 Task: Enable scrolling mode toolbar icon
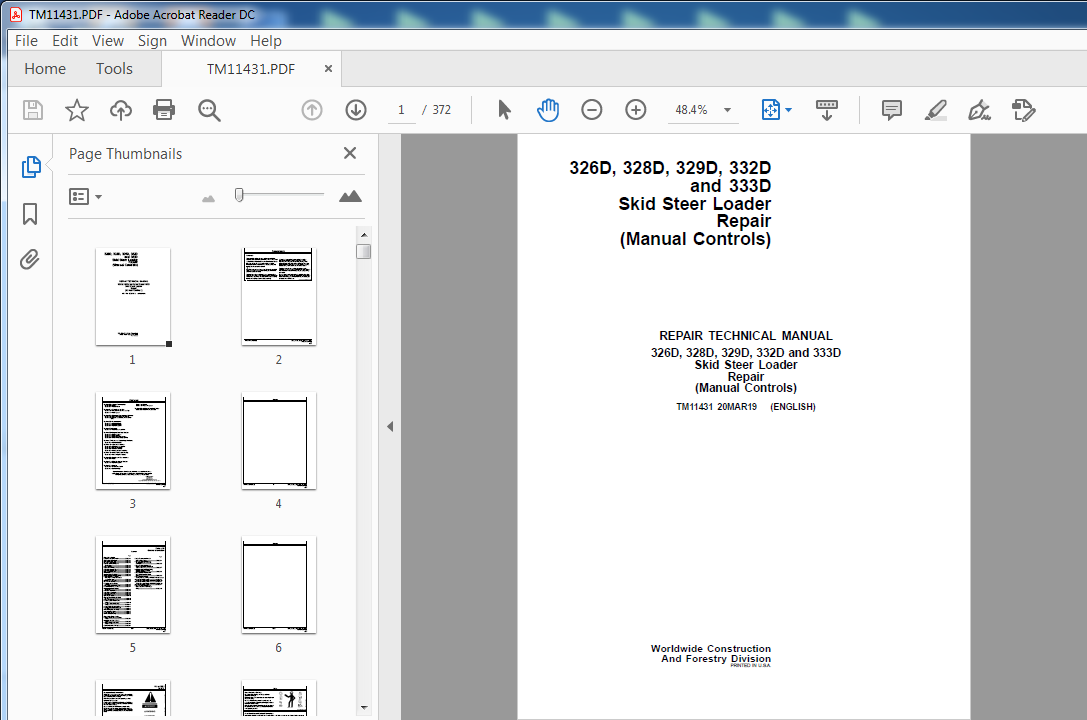coord(826,109)
